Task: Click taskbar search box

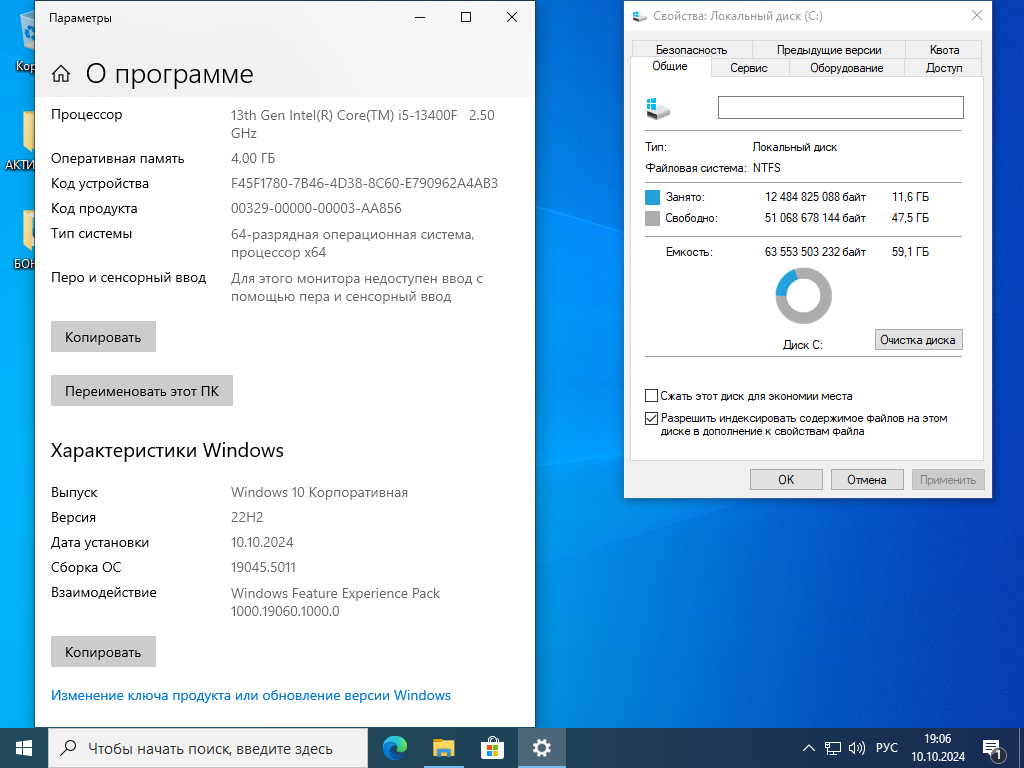Action: coord(208,748)
